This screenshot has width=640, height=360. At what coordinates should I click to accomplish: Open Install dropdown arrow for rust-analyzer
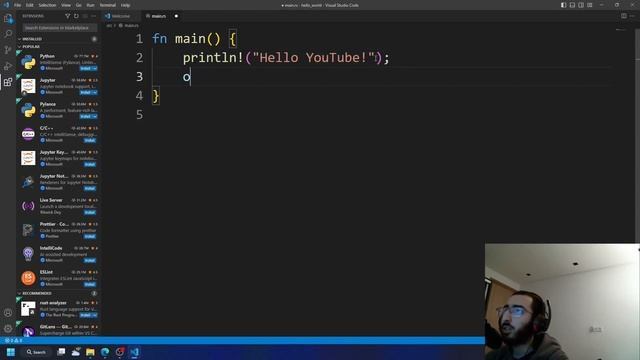(95, 316)
